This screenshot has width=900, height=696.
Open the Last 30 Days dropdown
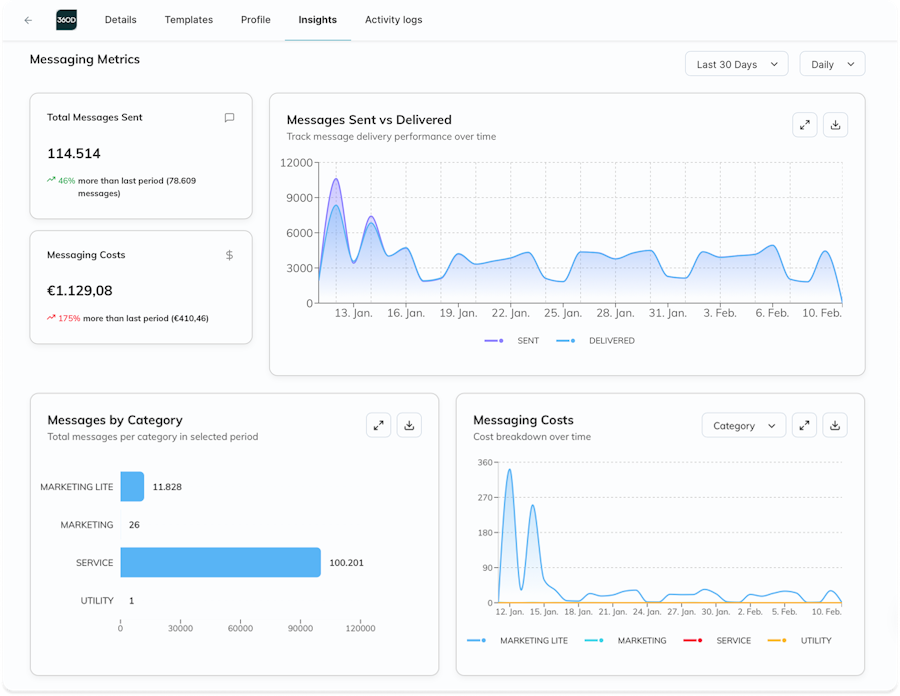pyautogui.click(x=736, y=64)
